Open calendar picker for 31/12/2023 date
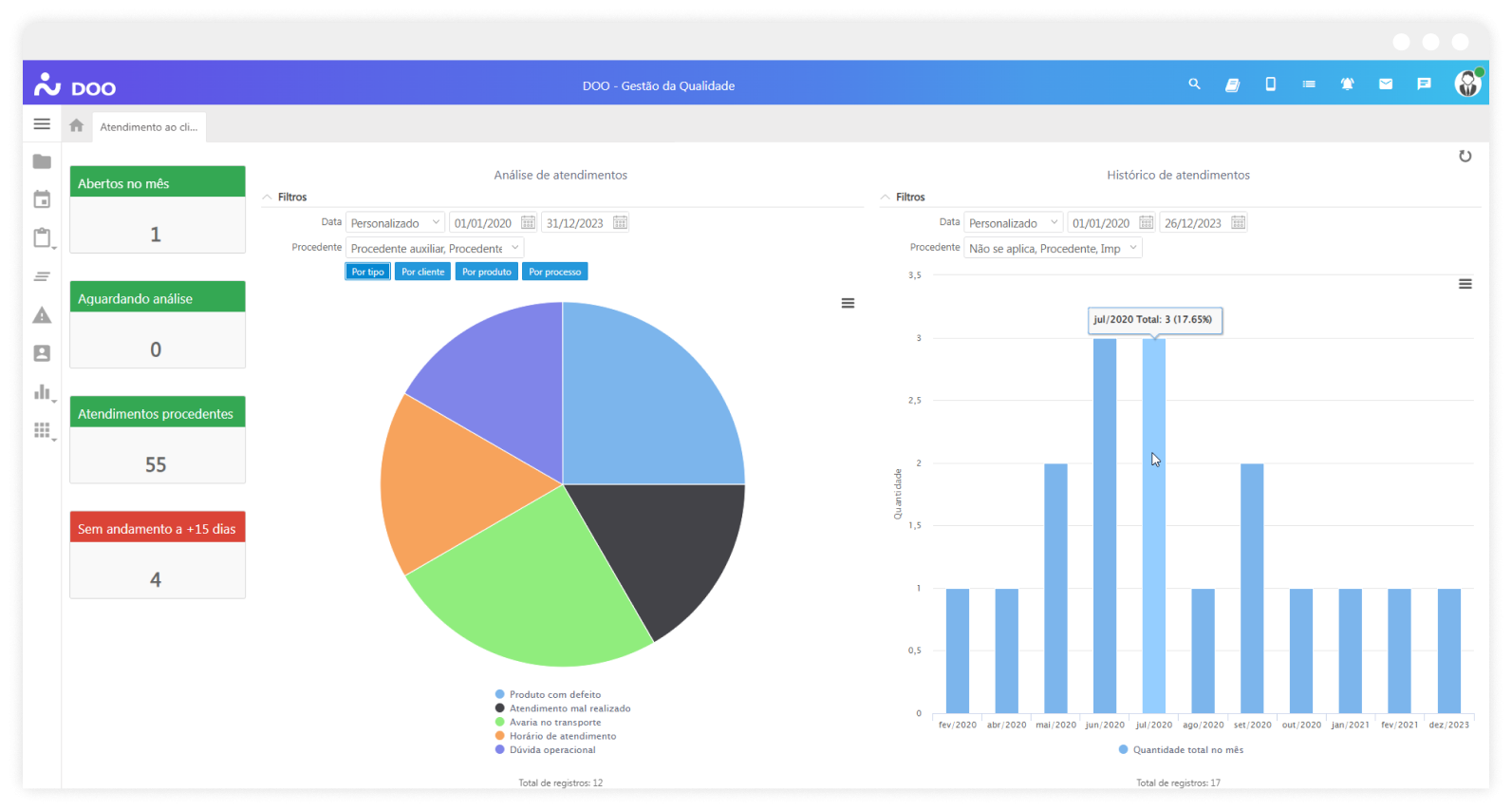Screen dimensions: 1512x811 point(620,222)
